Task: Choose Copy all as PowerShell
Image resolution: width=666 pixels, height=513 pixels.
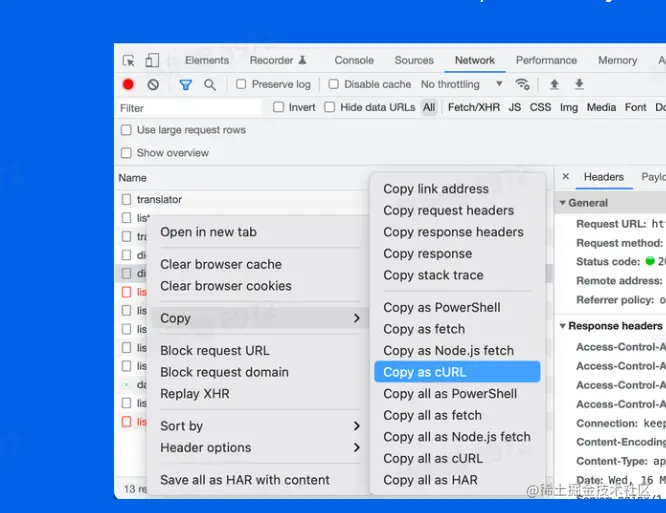Action: [457, 394]
